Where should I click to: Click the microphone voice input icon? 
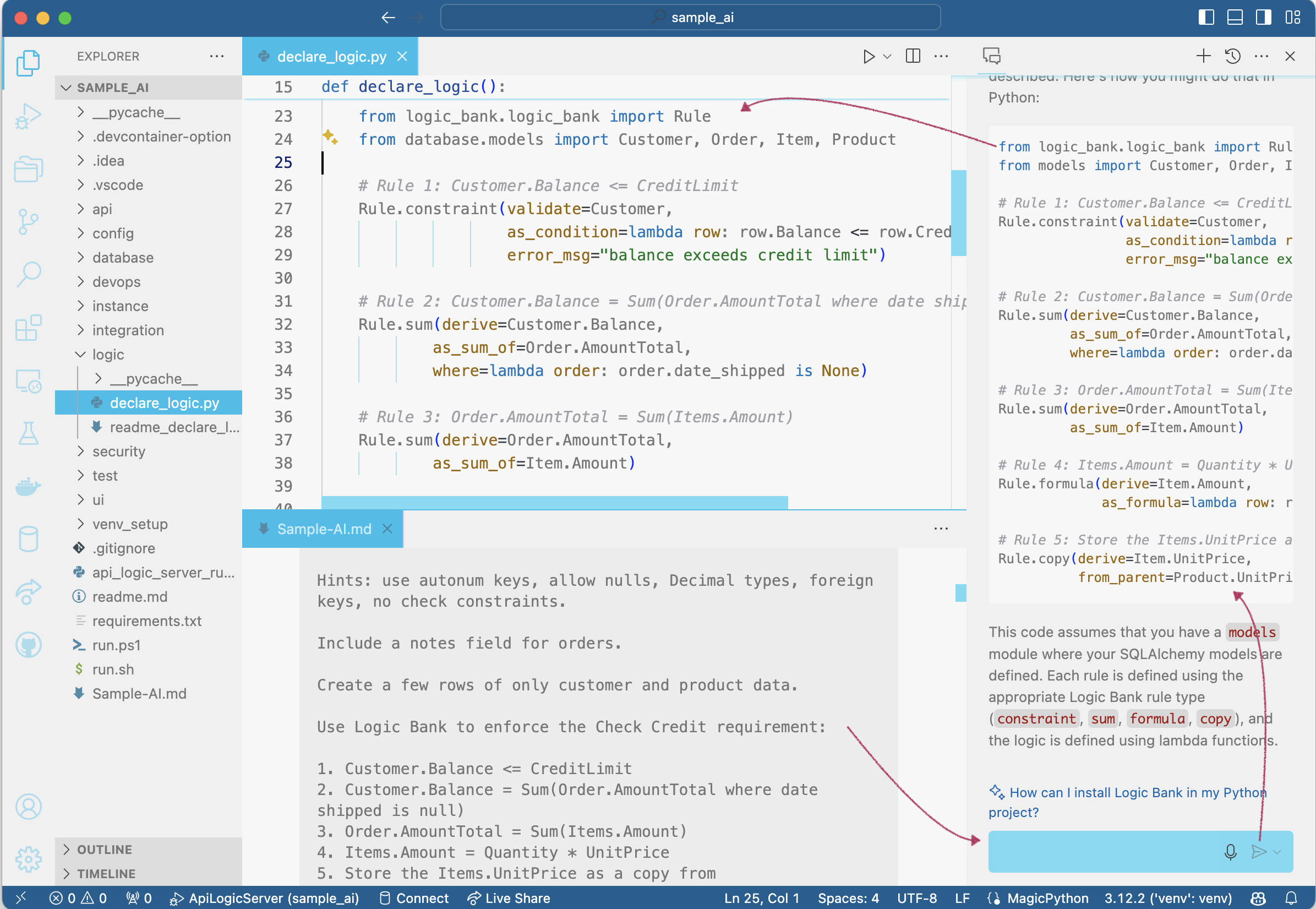pos(1230,852)
